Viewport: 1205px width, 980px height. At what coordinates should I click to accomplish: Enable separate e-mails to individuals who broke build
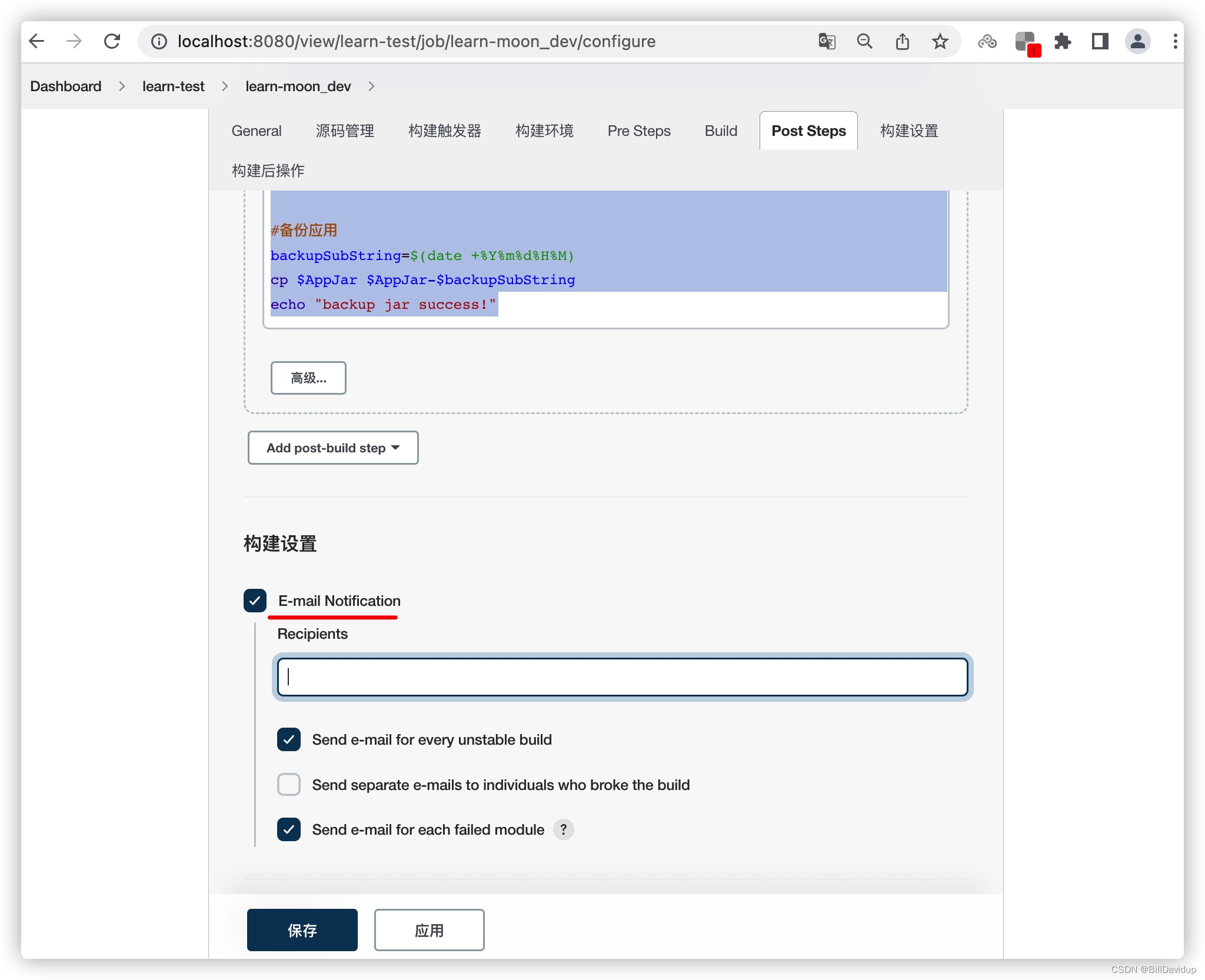click(289, 785)
